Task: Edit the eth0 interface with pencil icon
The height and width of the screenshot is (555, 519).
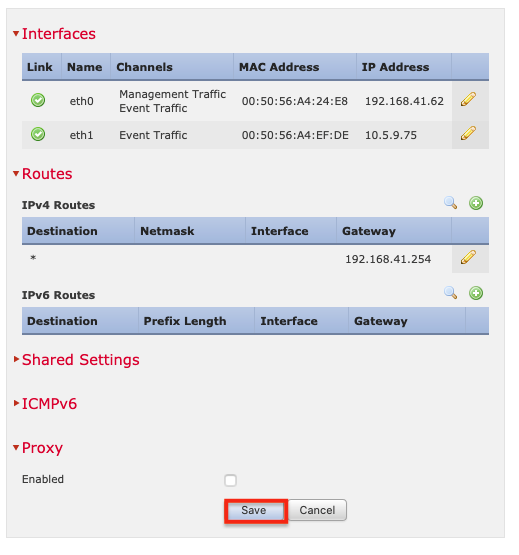Action: (468, 99)
